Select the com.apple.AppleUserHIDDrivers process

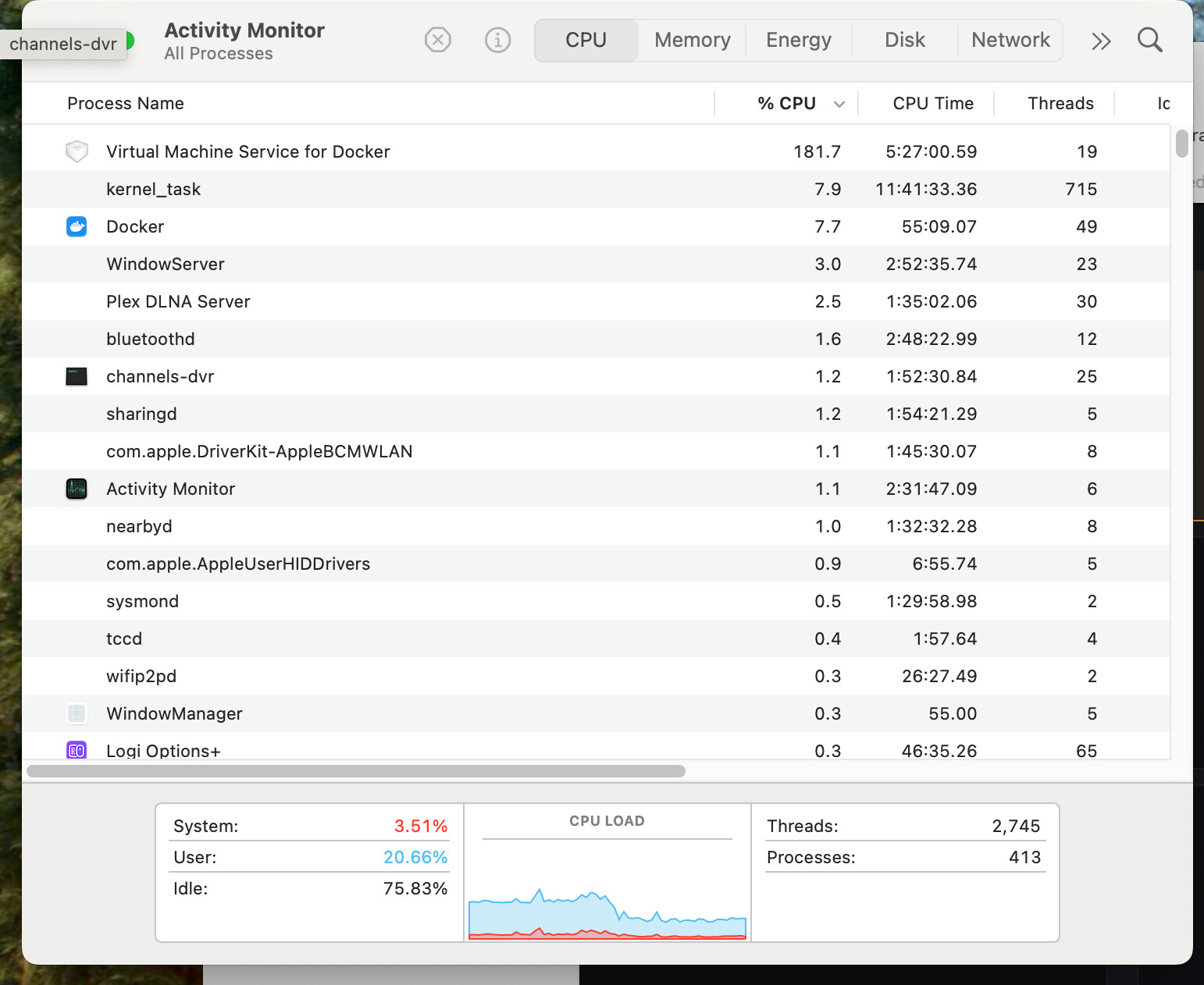(238, 564)
